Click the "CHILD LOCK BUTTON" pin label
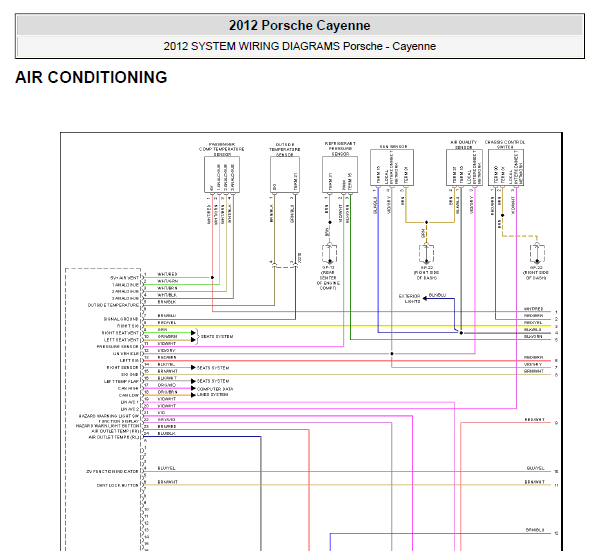The height and width of the screenshot is (551, 603). tap(118, 485)
